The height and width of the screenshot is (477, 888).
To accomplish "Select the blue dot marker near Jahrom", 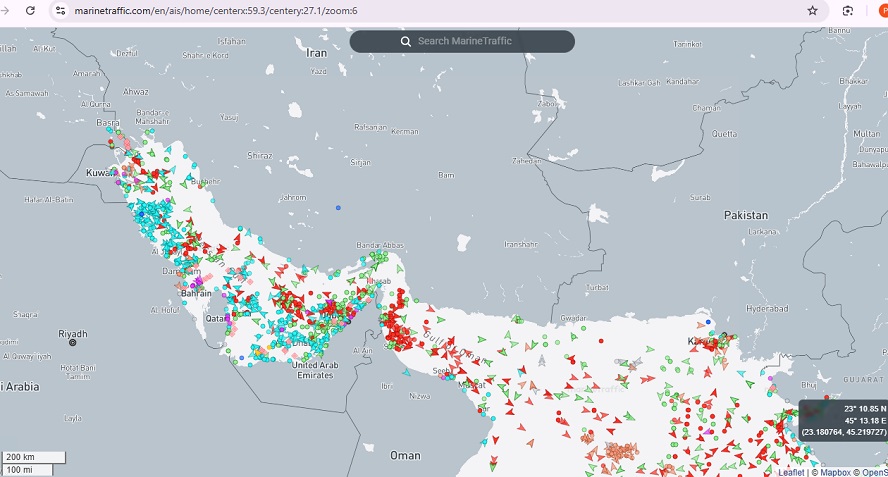I will click(338, 207).
